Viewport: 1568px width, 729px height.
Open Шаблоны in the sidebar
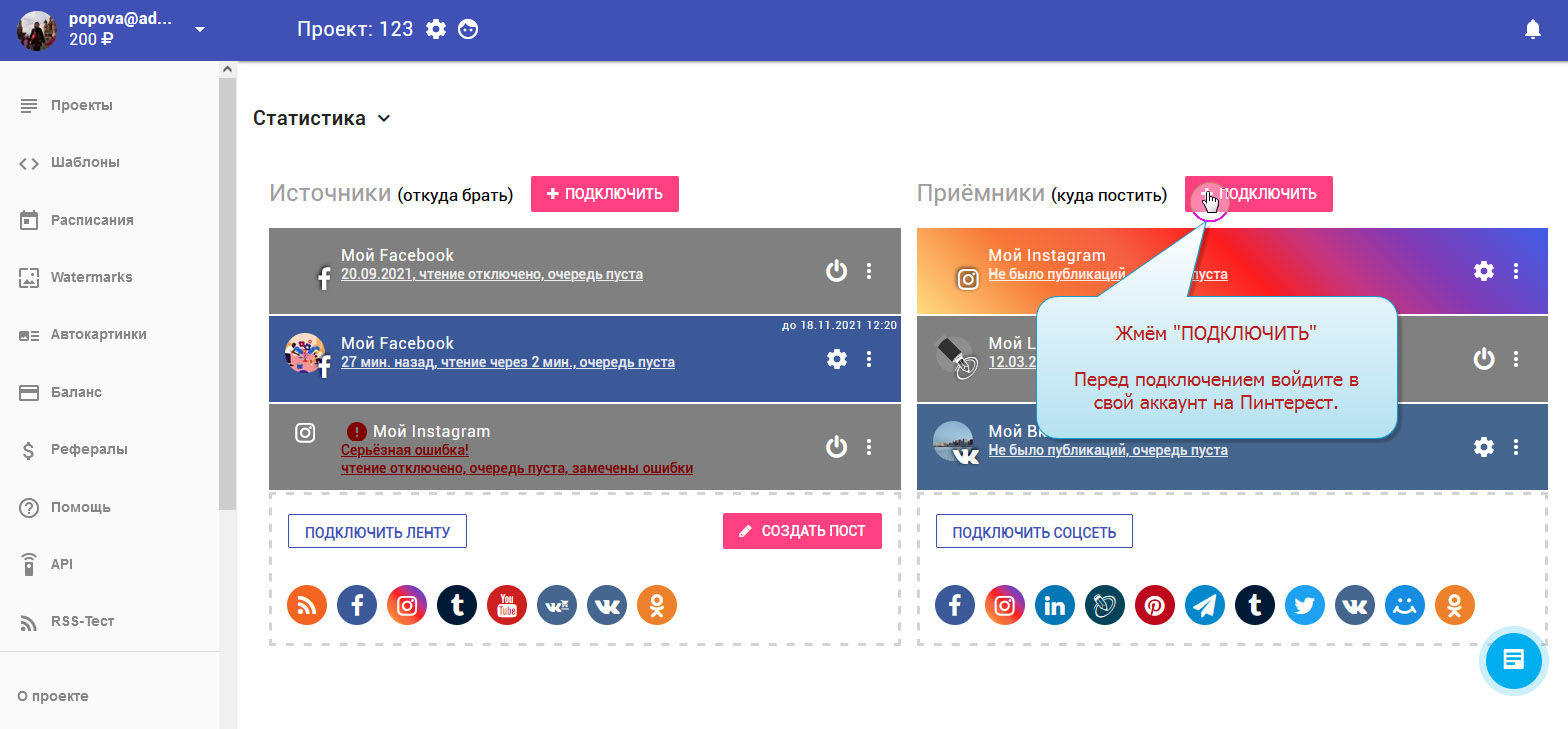click(85, 163)
